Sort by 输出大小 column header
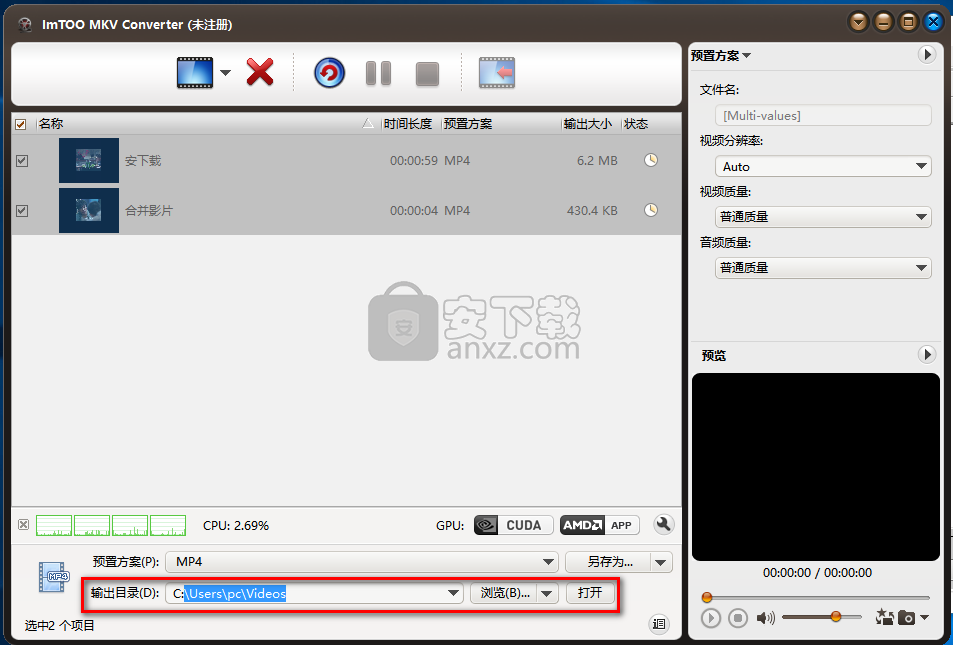 (588, 124)
